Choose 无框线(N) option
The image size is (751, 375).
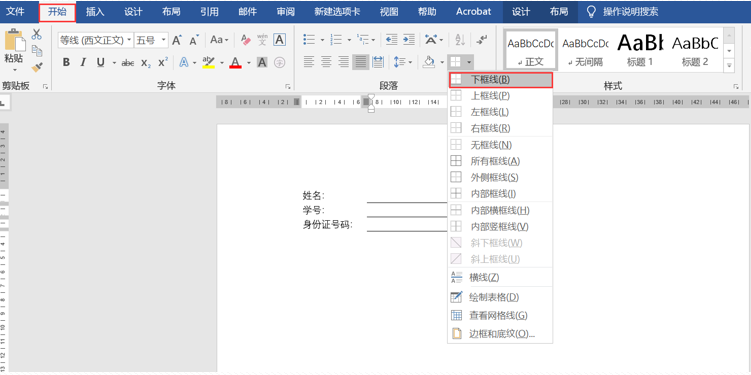tap(500, 145)
